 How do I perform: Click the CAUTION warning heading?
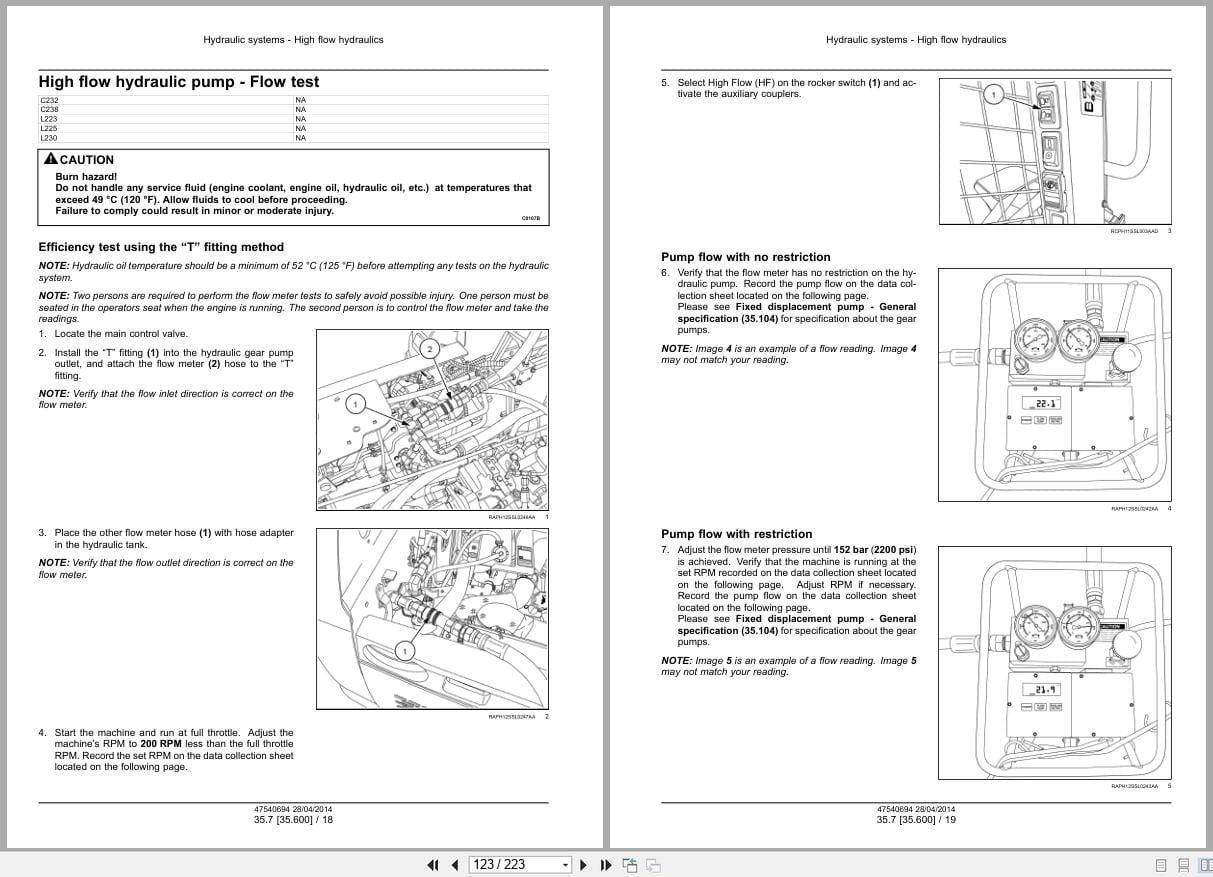pyautogui.click(x=79, y=159)
